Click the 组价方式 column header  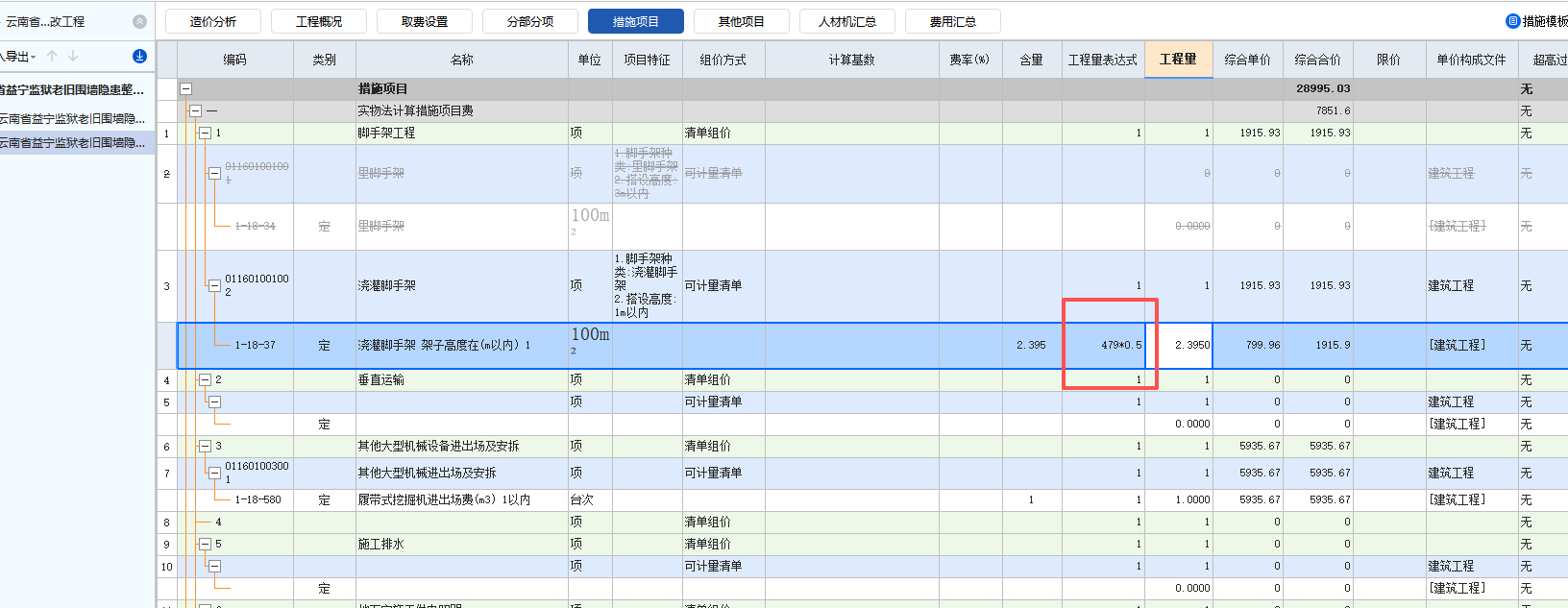pyautogui.click(x=723, y=60)
